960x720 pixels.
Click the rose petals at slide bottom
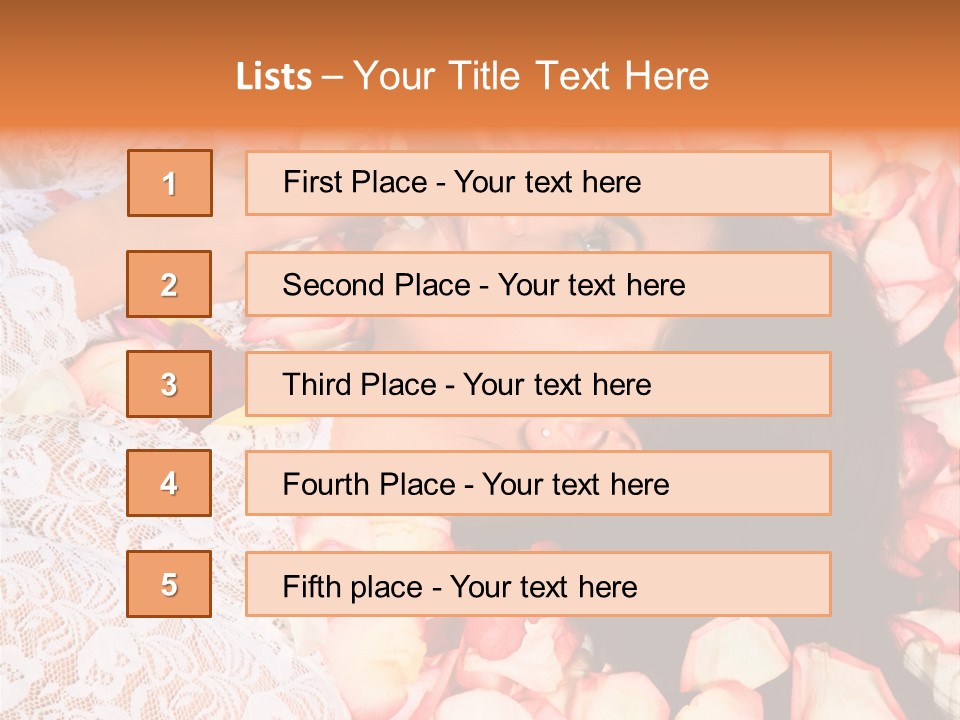(612, 673)
